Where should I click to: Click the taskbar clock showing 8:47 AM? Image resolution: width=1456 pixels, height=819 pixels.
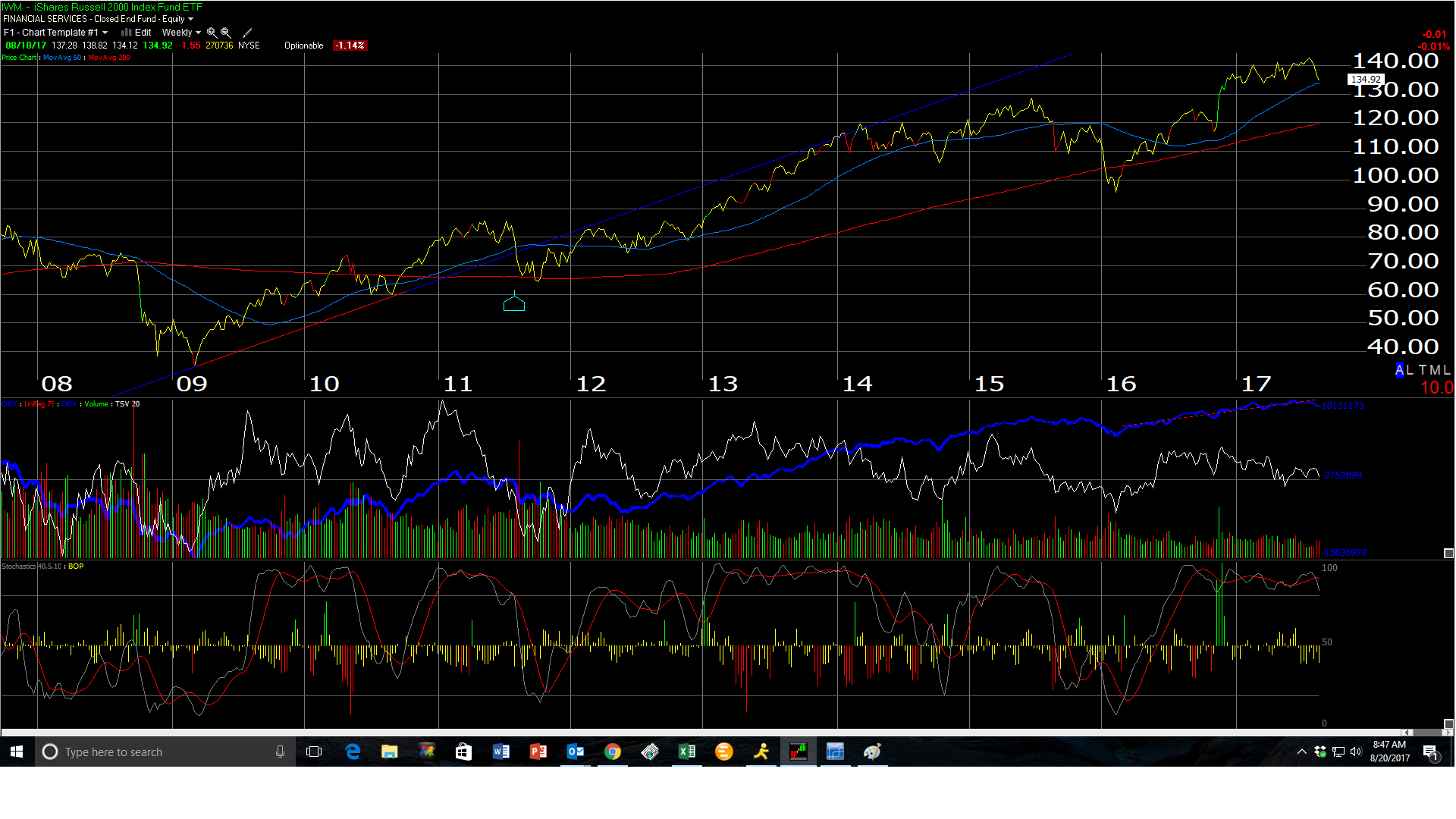pyautogui.click(x=1389, y=752)
